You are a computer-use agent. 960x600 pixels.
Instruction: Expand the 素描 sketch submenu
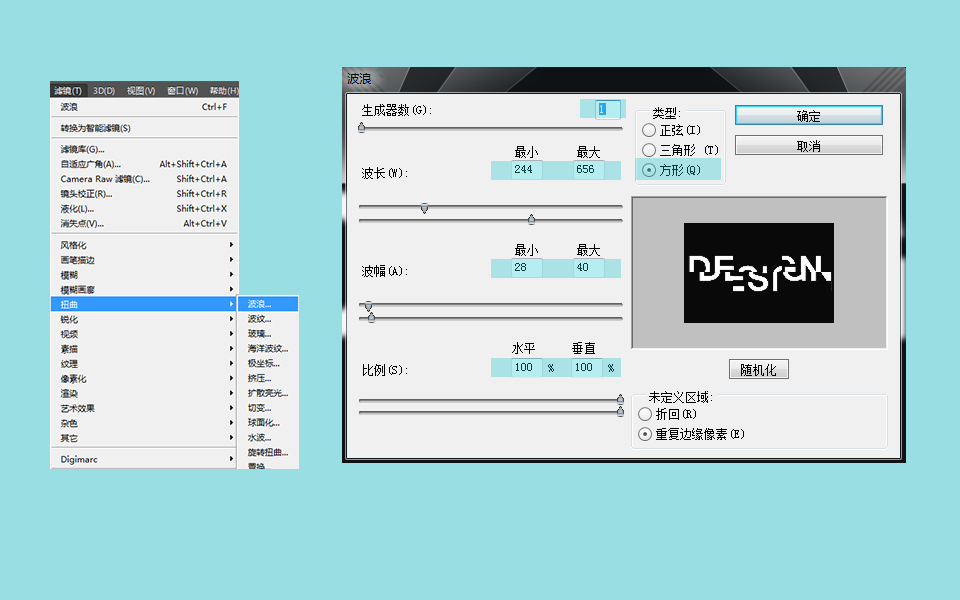click(x=144, y=349)
